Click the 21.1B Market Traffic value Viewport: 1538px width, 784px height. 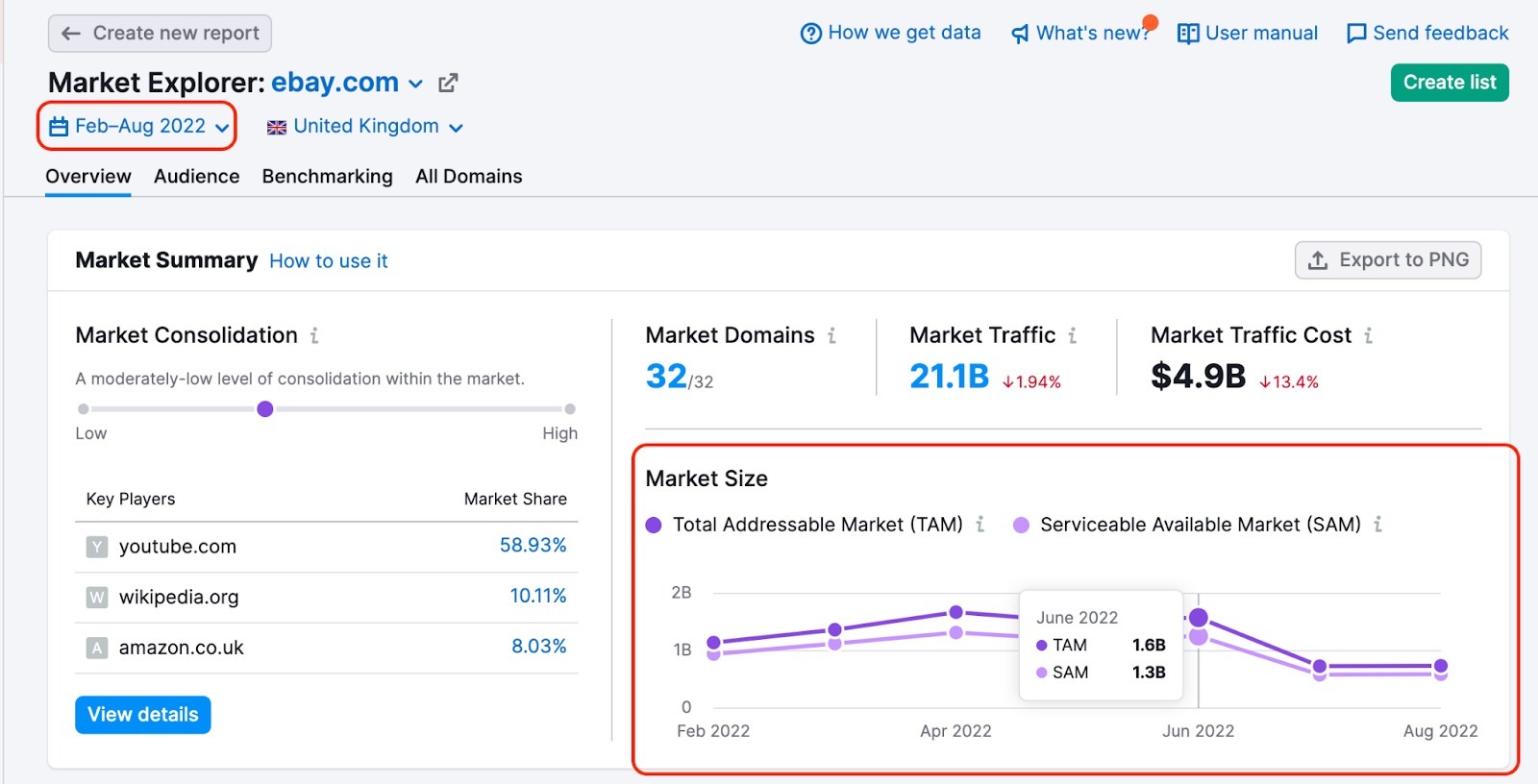pyautogui.click(x=950, y=377)
